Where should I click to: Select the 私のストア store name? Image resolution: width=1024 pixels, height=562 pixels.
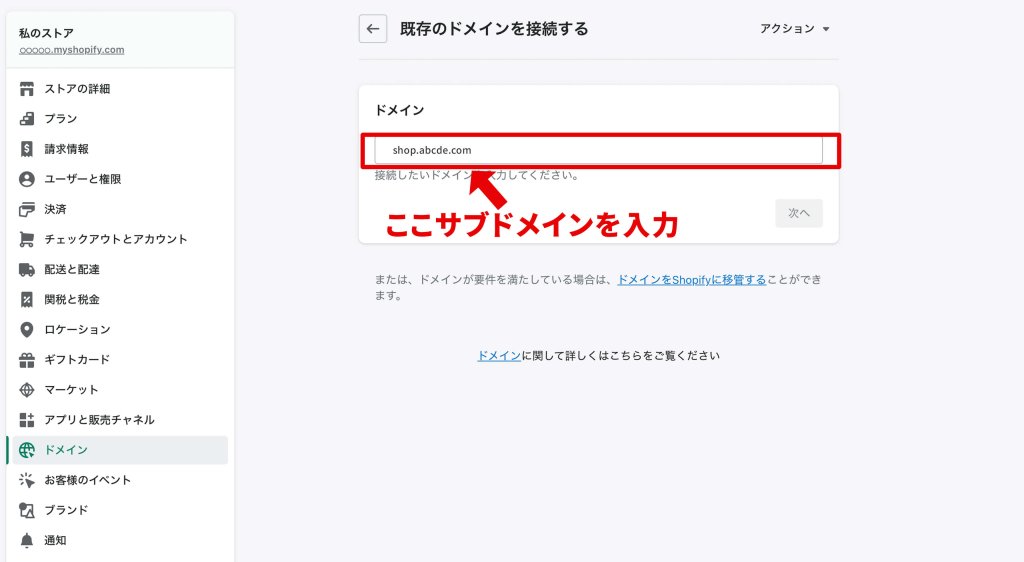pos(46,33)
